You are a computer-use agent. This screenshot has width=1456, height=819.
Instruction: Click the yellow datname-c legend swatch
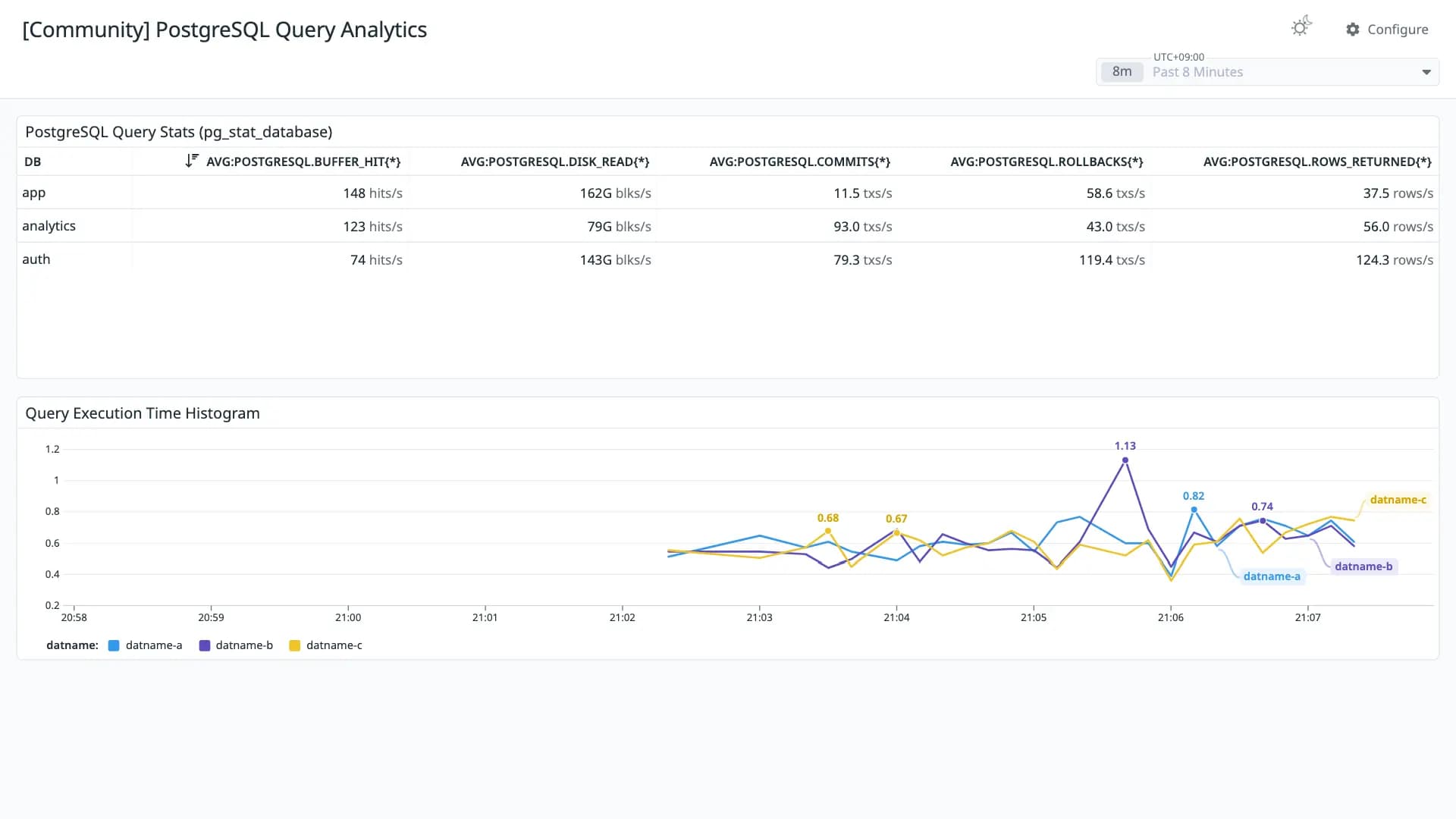pyautogui.click(x=294, y=645)
